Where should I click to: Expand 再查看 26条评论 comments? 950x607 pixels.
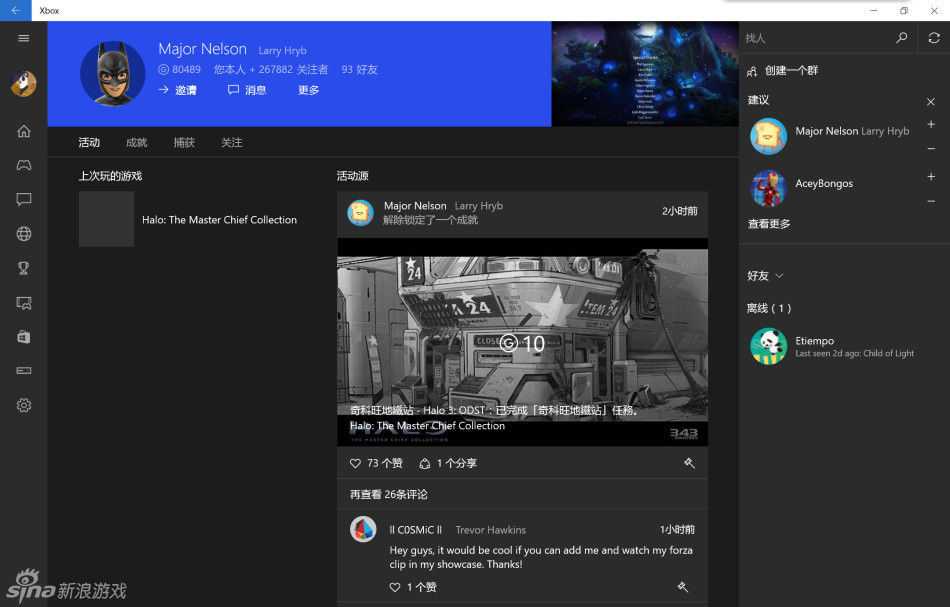389,494
